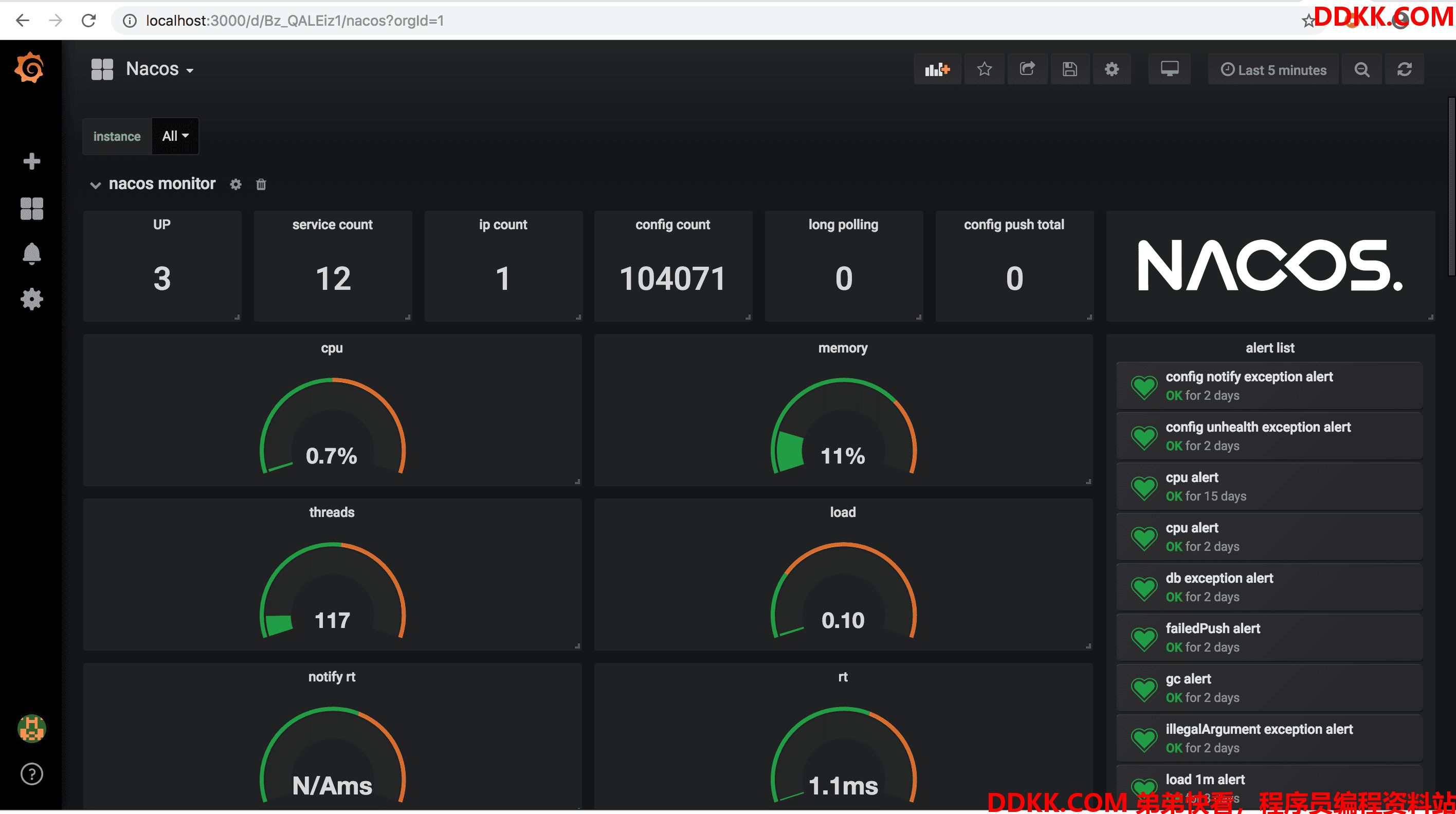
Task: Click the threads gauge 117
Action: coord(332,591)
